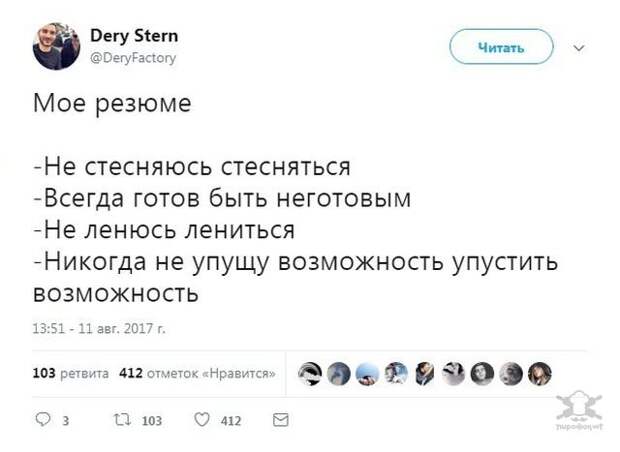Open the @DeryFactory handle link
The image size is (620, 452).
point(133,58)
